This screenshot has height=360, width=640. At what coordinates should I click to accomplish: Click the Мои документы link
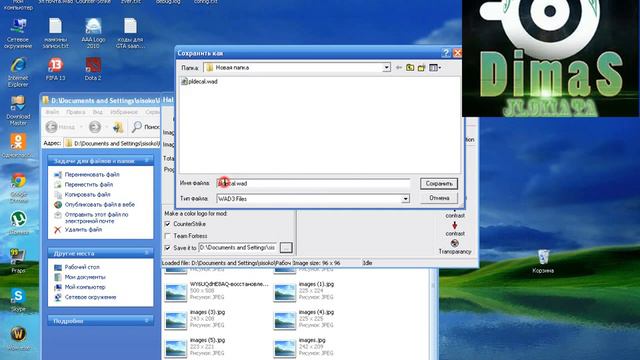click(85, 277)
